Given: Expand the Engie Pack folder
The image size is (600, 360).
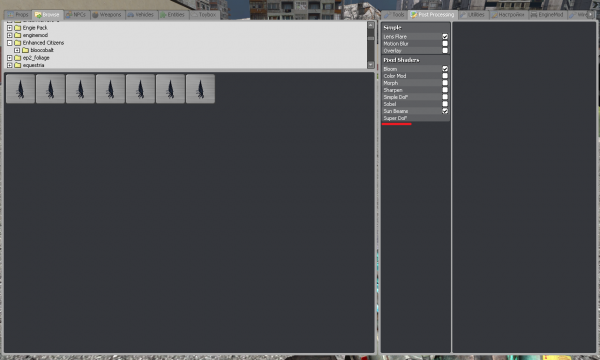Looking at the screenshot, I should [x=10, y=28].
